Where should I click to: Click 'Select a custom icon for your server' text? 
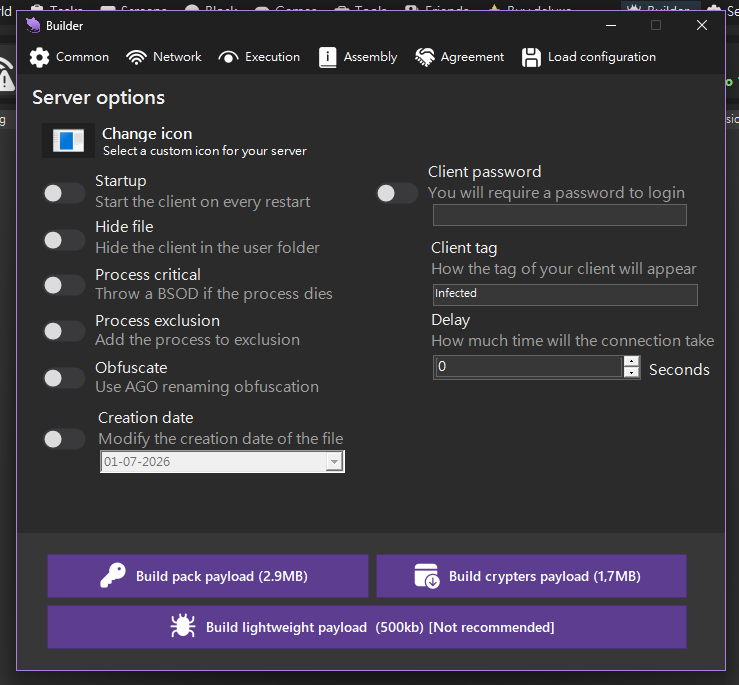pos(205,151)
